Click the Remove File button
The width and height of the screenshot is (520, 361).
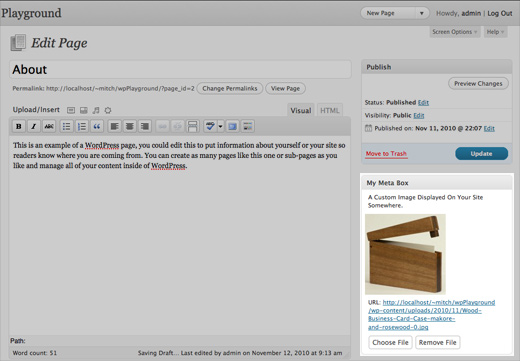tap(437, 342)
